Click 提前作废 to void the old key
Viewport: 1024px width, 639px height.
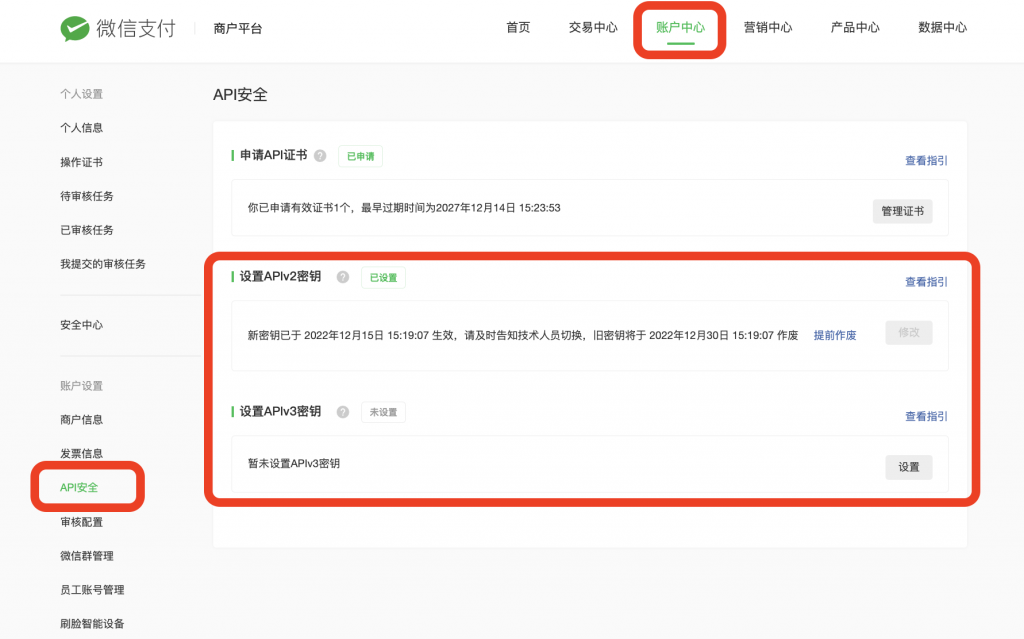(835, 333)
